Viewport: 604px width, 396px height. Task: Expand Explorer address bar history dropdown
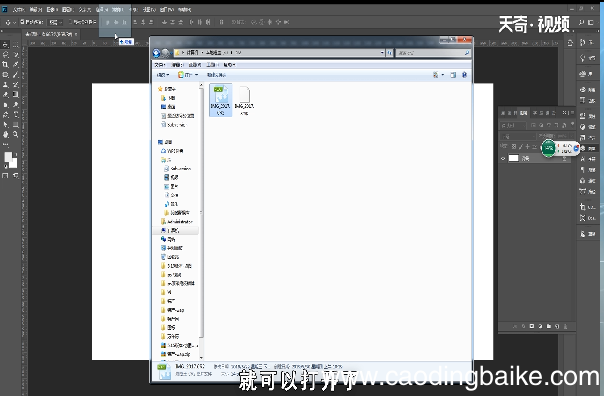(x=382, y=53)
